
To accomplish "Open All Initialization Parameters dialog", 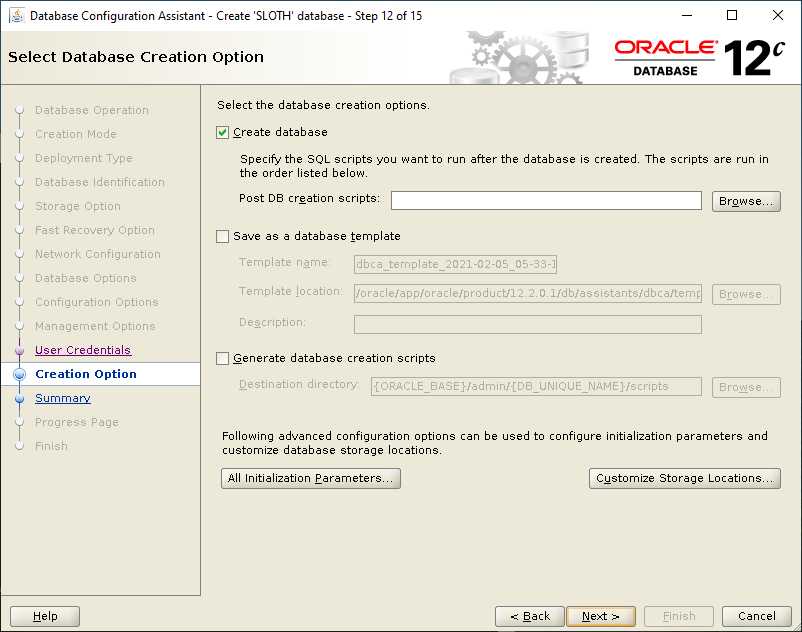I will 310,478.
